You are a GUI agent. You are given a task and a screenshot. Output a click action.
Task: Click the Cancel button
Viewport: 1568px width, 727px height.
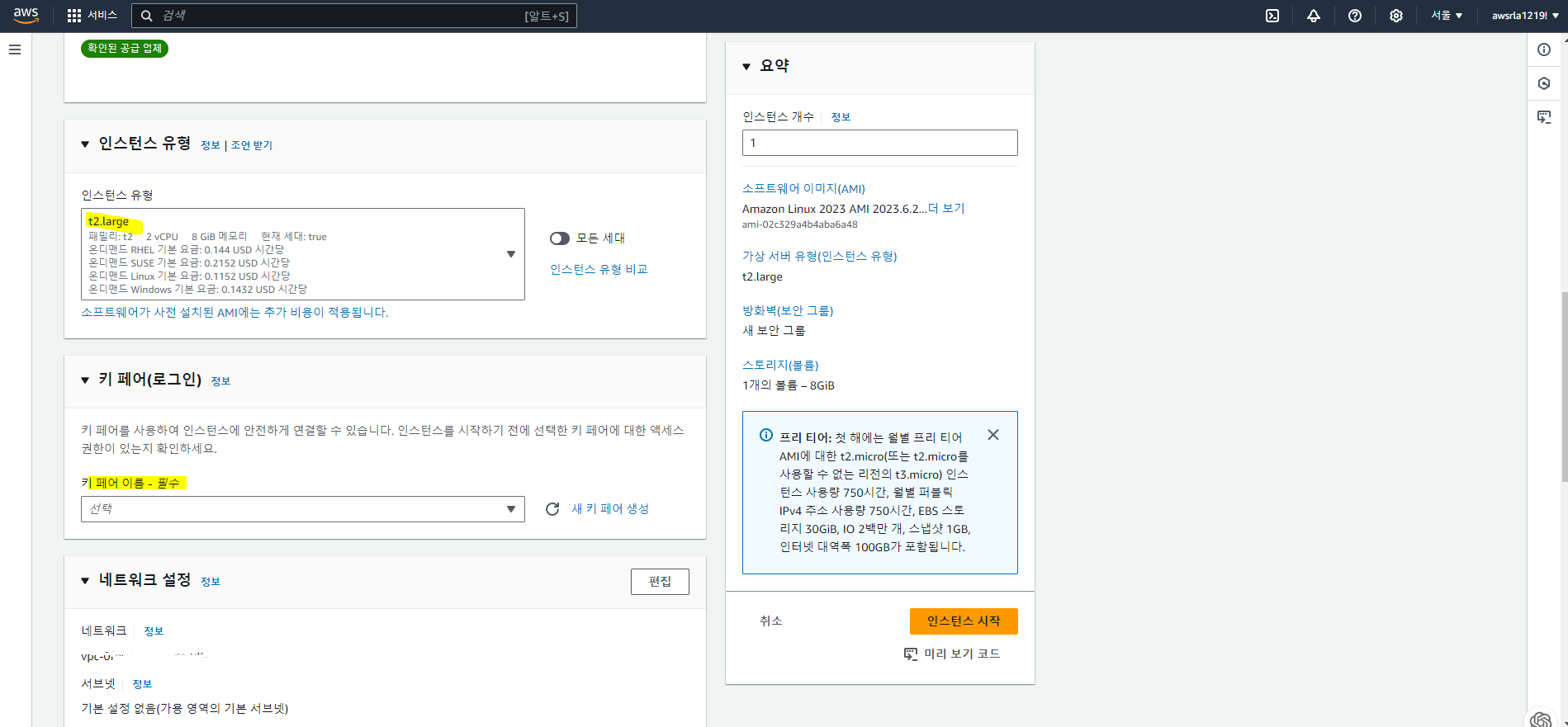tap(771, 621)
